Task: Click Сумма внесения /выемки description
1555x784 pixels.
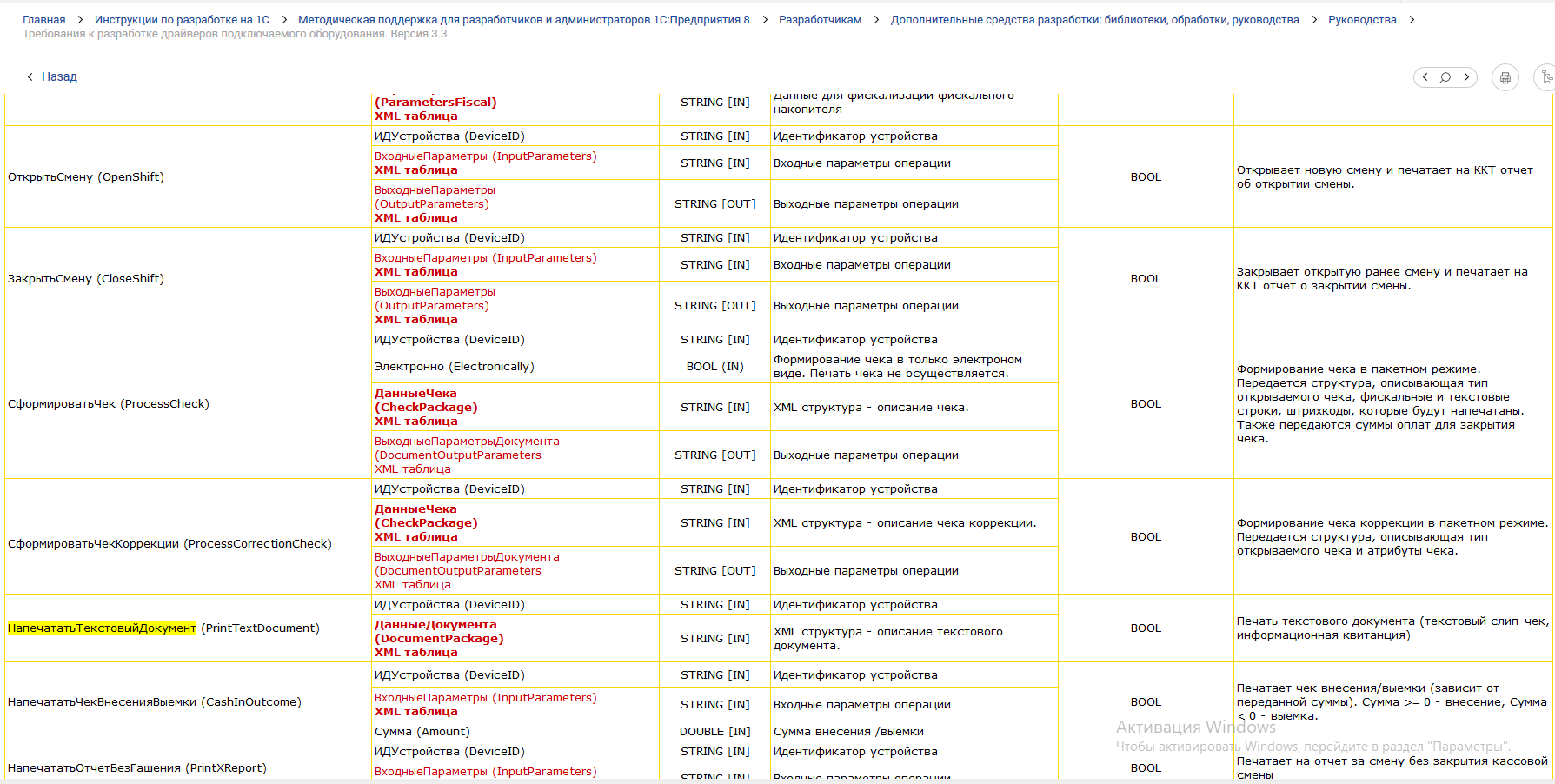Action: coord(848,732)
